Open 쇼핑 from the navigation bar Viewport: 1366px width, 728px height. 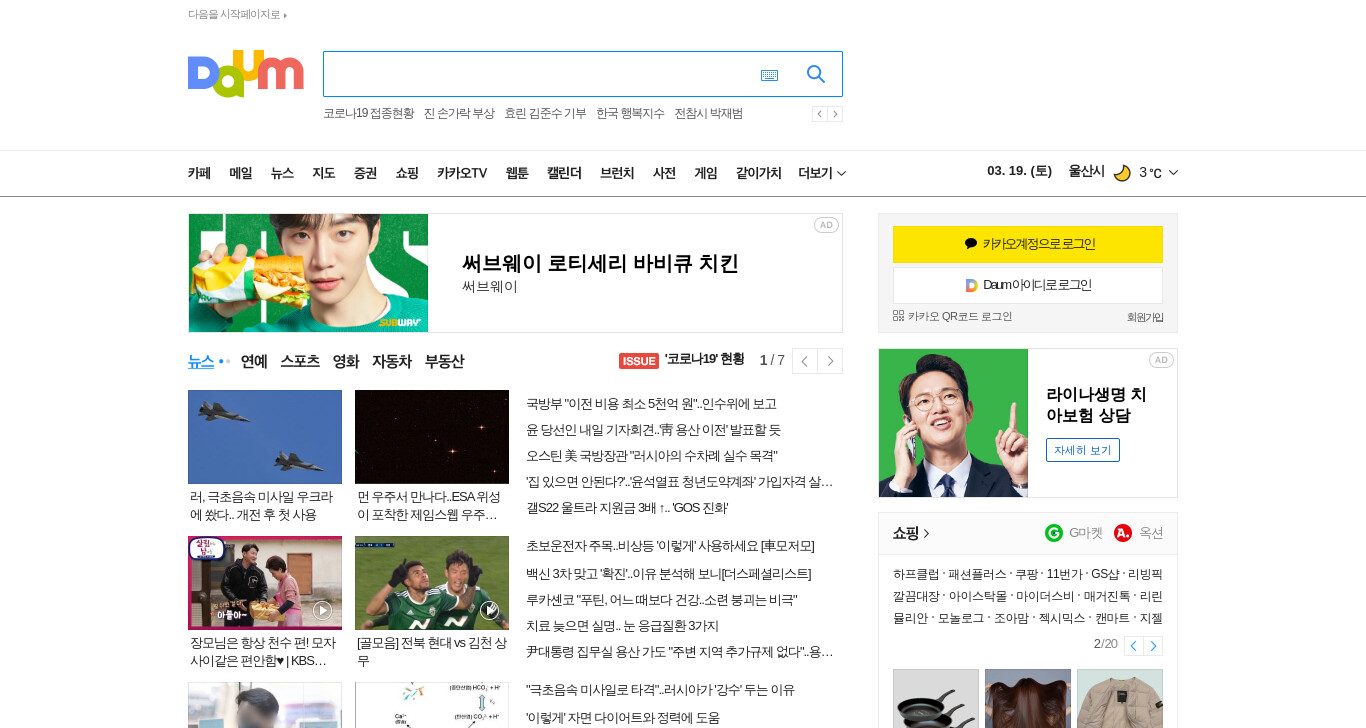406,173
